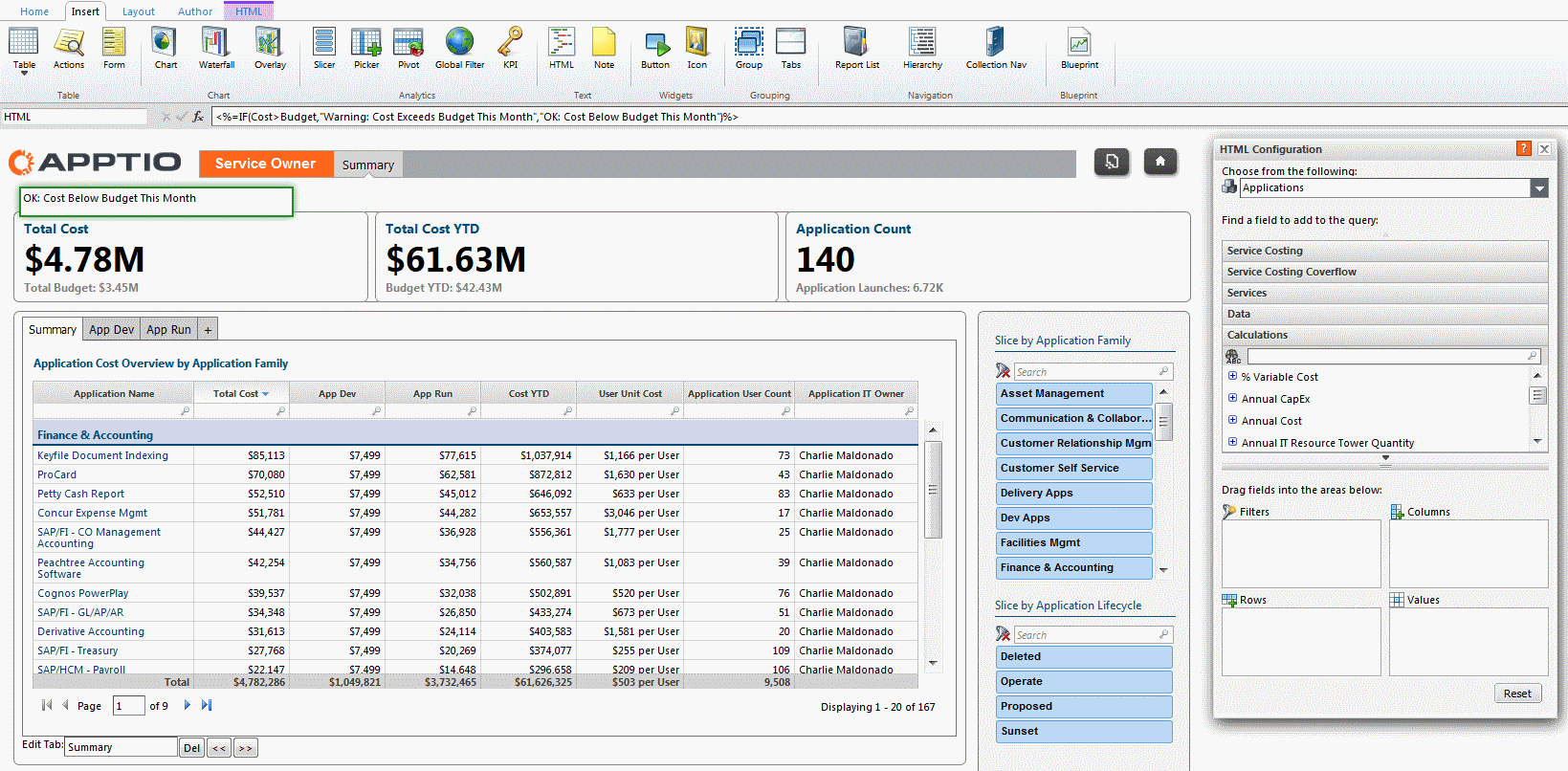Click the home icon button
This screenshot has height=771, width=1568.
[1159, 162]
